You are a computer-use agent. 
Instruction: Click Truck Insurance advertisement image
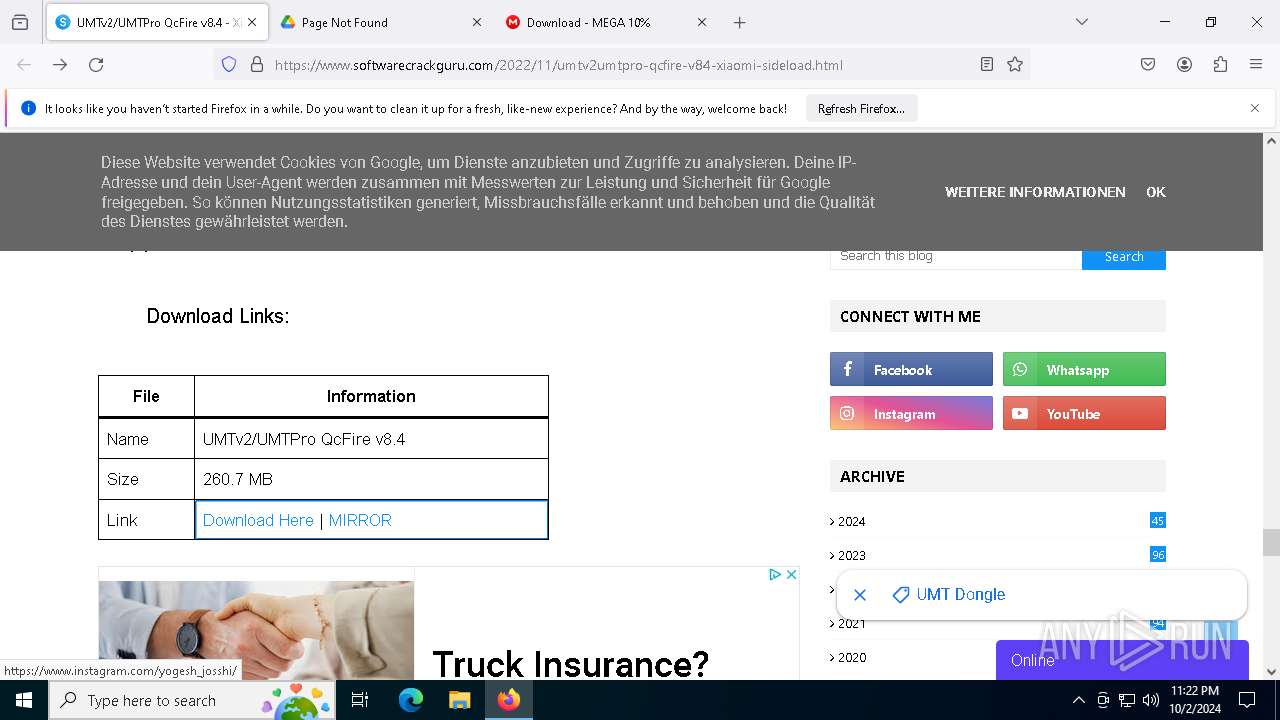(x=256, y=630)
